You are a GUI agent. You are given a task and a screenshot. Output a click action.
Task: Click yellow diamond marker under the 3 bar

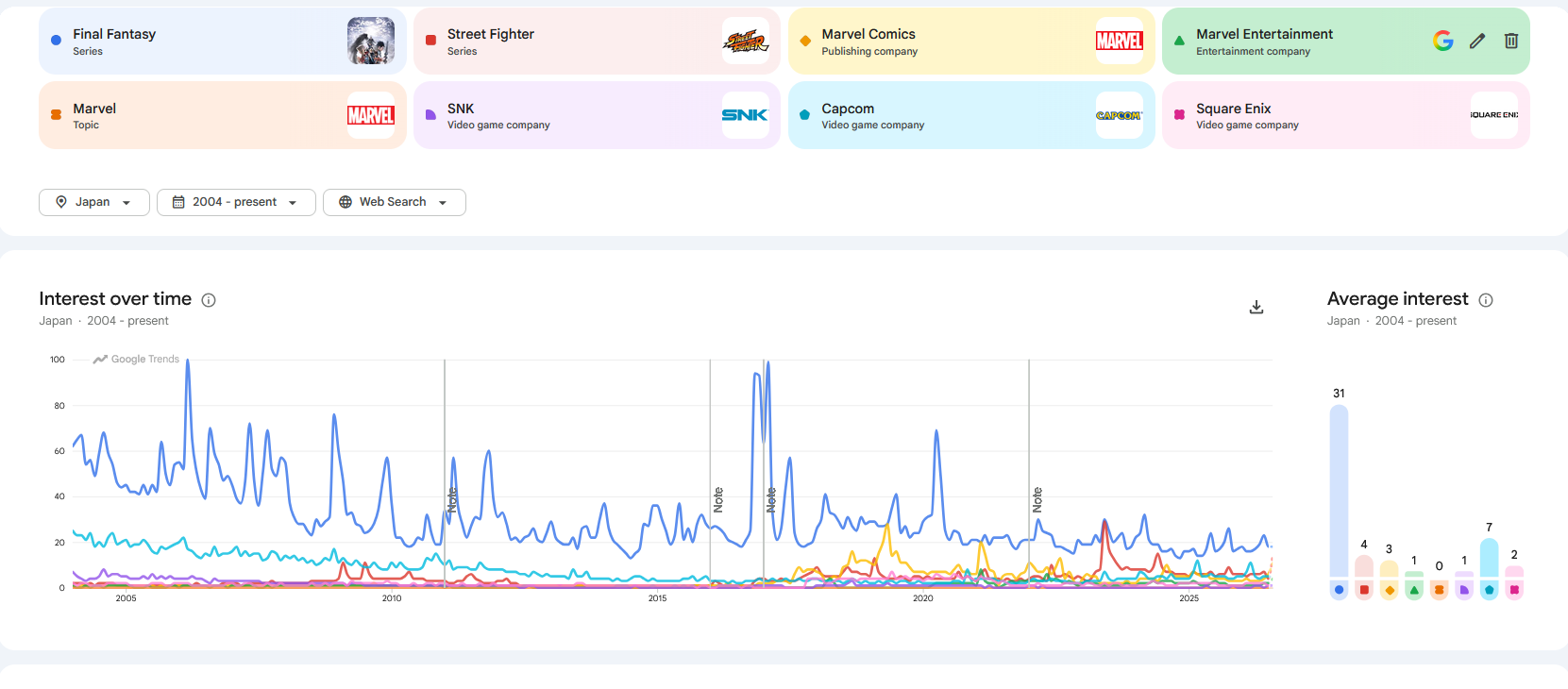(x=1390, y=590)
